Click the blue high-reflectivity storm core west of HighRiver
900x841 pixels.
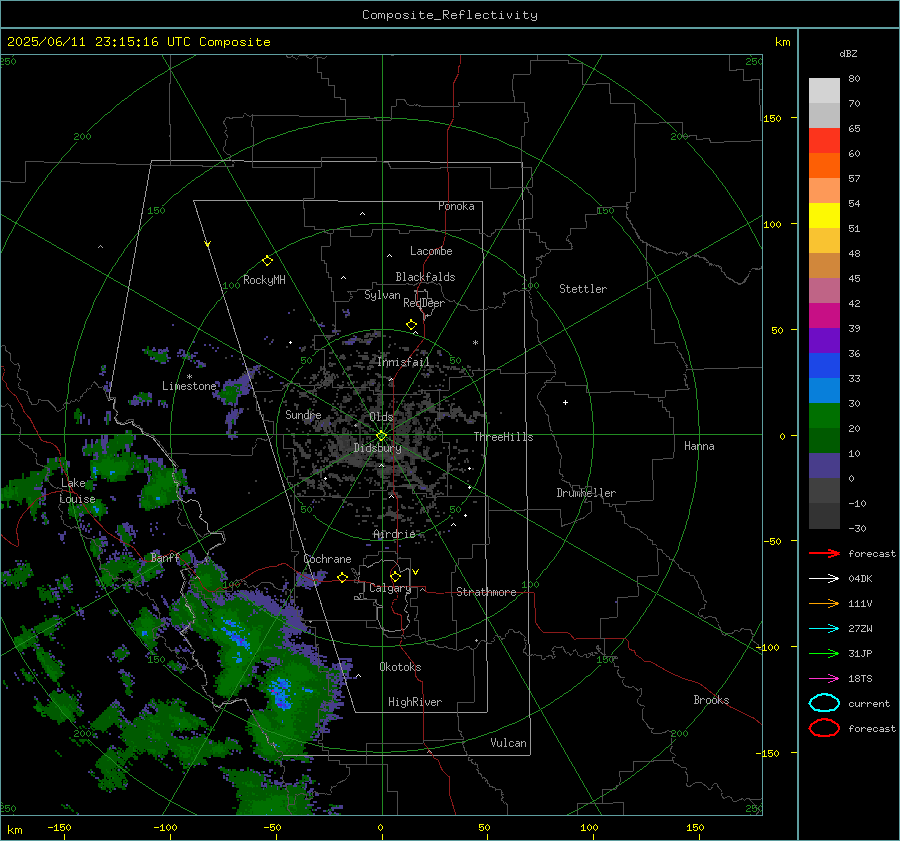pos(281,692)
